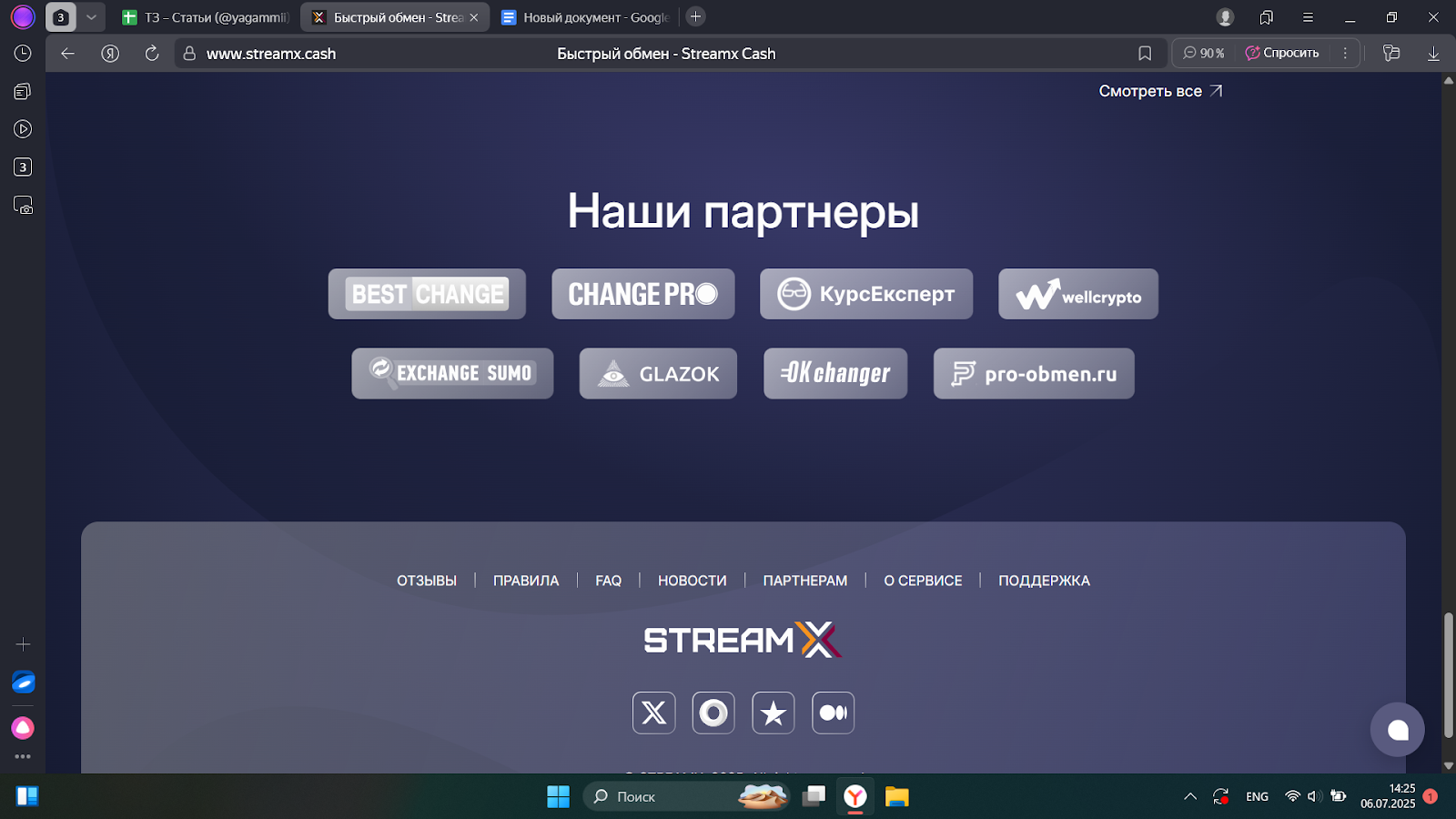The height and width of the screenshot is (819, 1456).
Task: Click the page vertical scrollbar thumb
Action: point(1448,673)
